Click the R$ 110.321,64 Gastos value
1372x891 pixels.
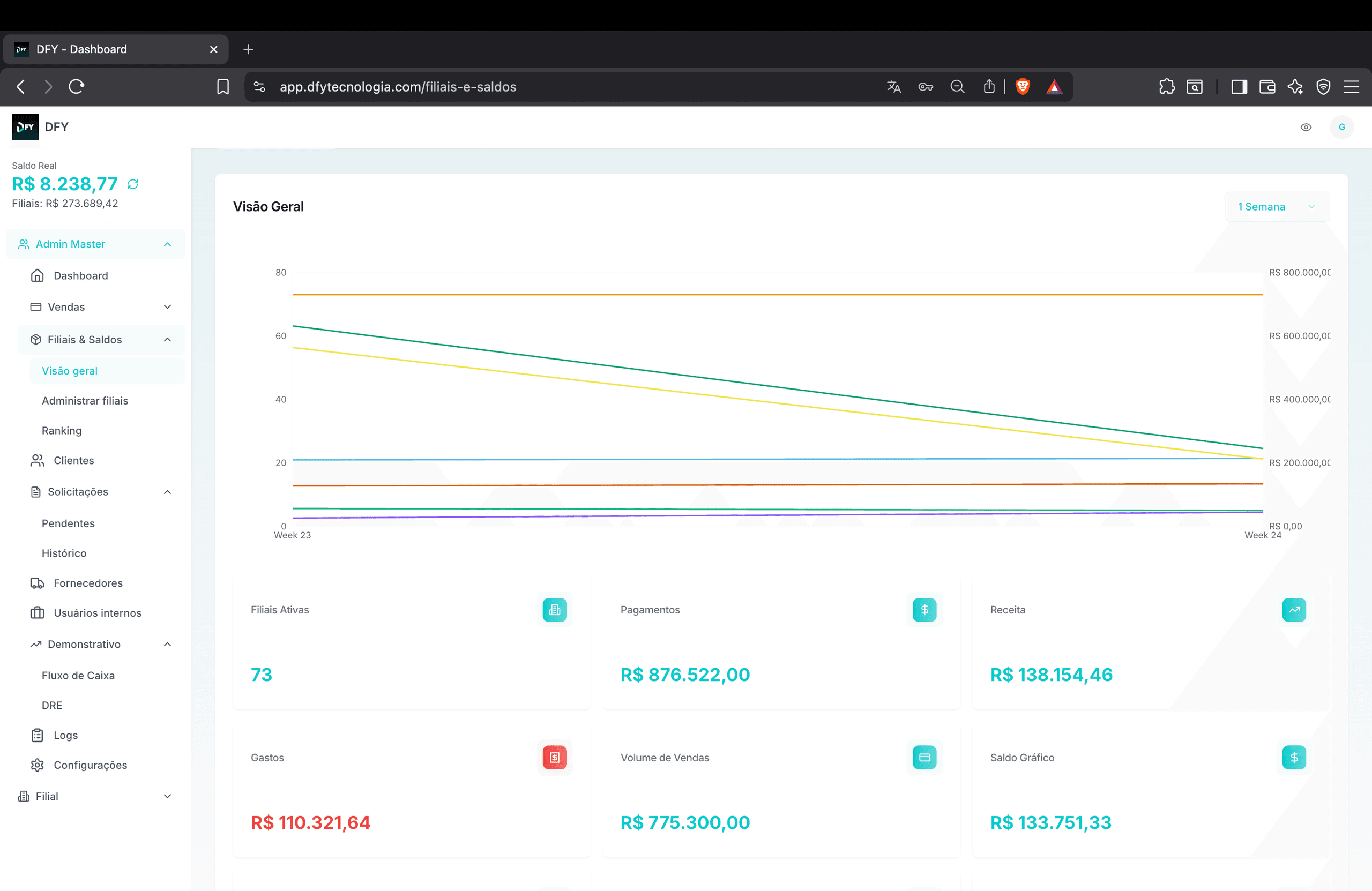(x=310, y=822)
